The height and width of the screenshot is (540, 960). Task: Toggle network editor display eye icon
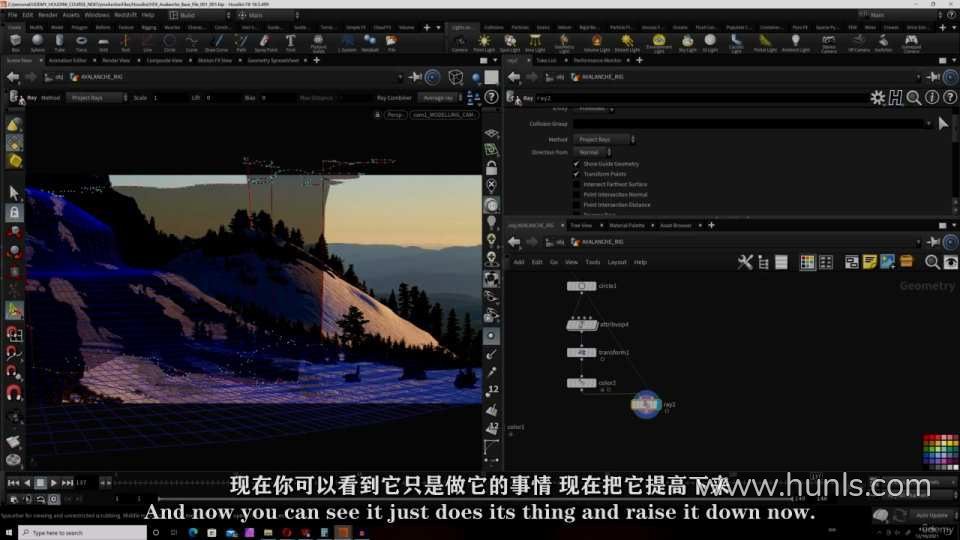[x=950, y=262]
